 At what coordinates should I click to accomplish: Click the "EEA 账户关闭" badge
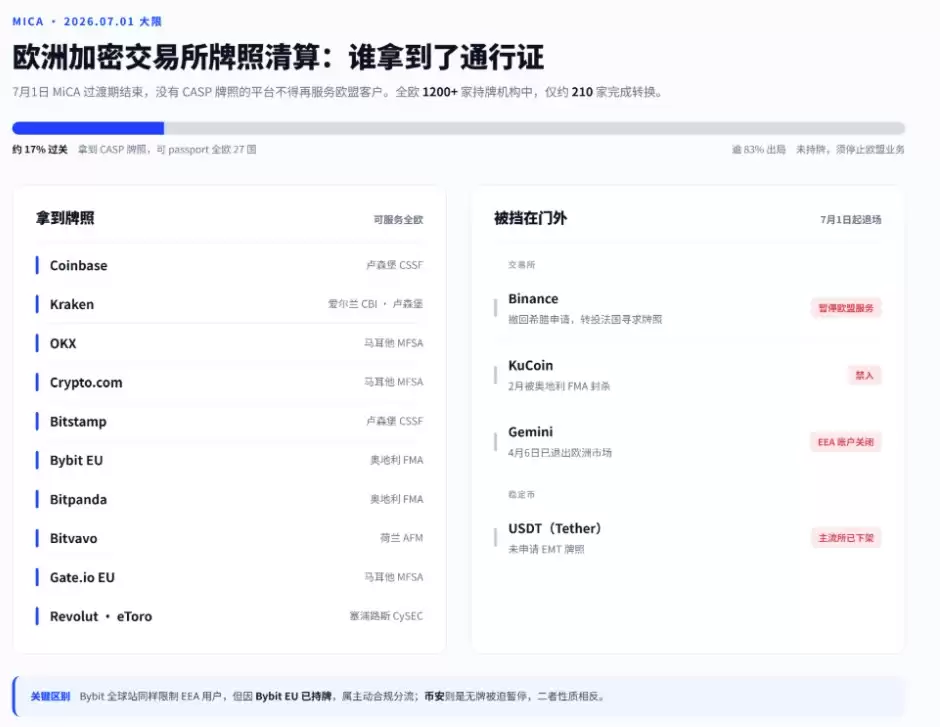point(846,442)
